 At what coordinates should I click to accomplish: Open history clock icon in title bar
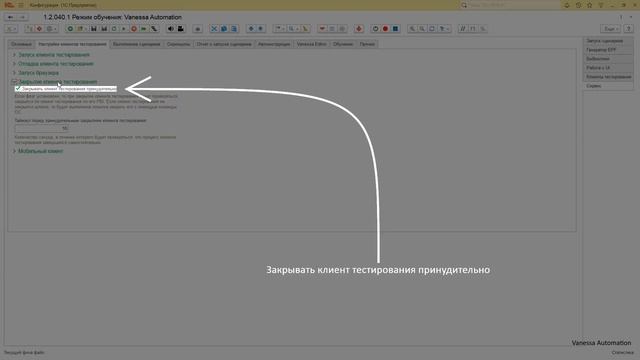pos(578,5)
